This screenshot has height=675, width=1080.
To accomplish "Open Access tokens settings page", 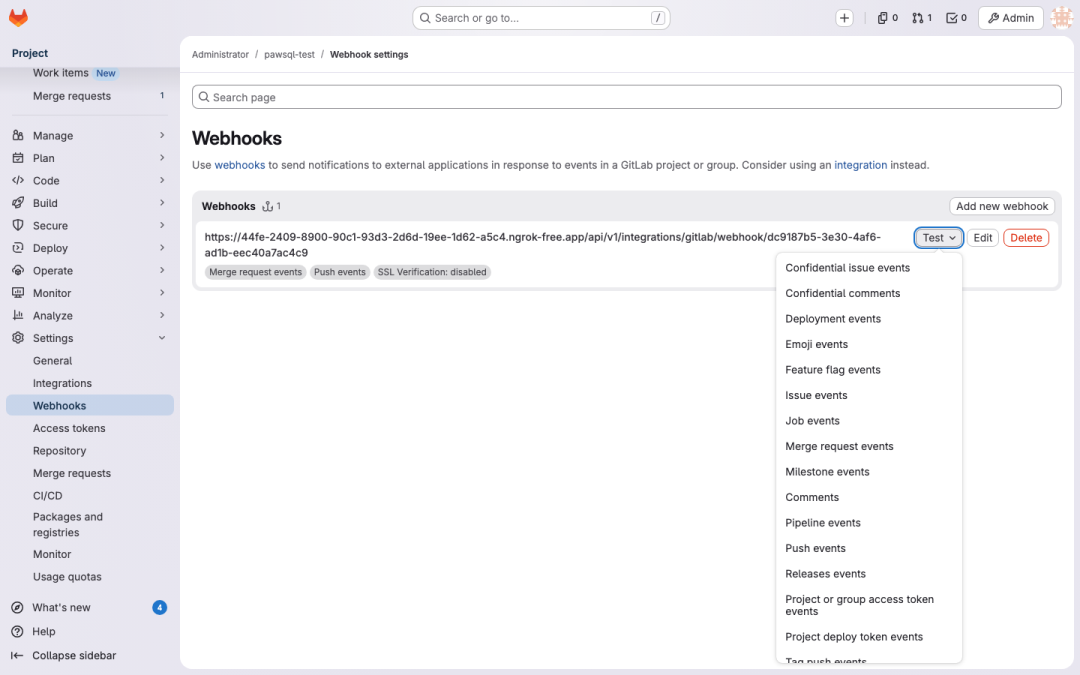I will pos(69,428).
